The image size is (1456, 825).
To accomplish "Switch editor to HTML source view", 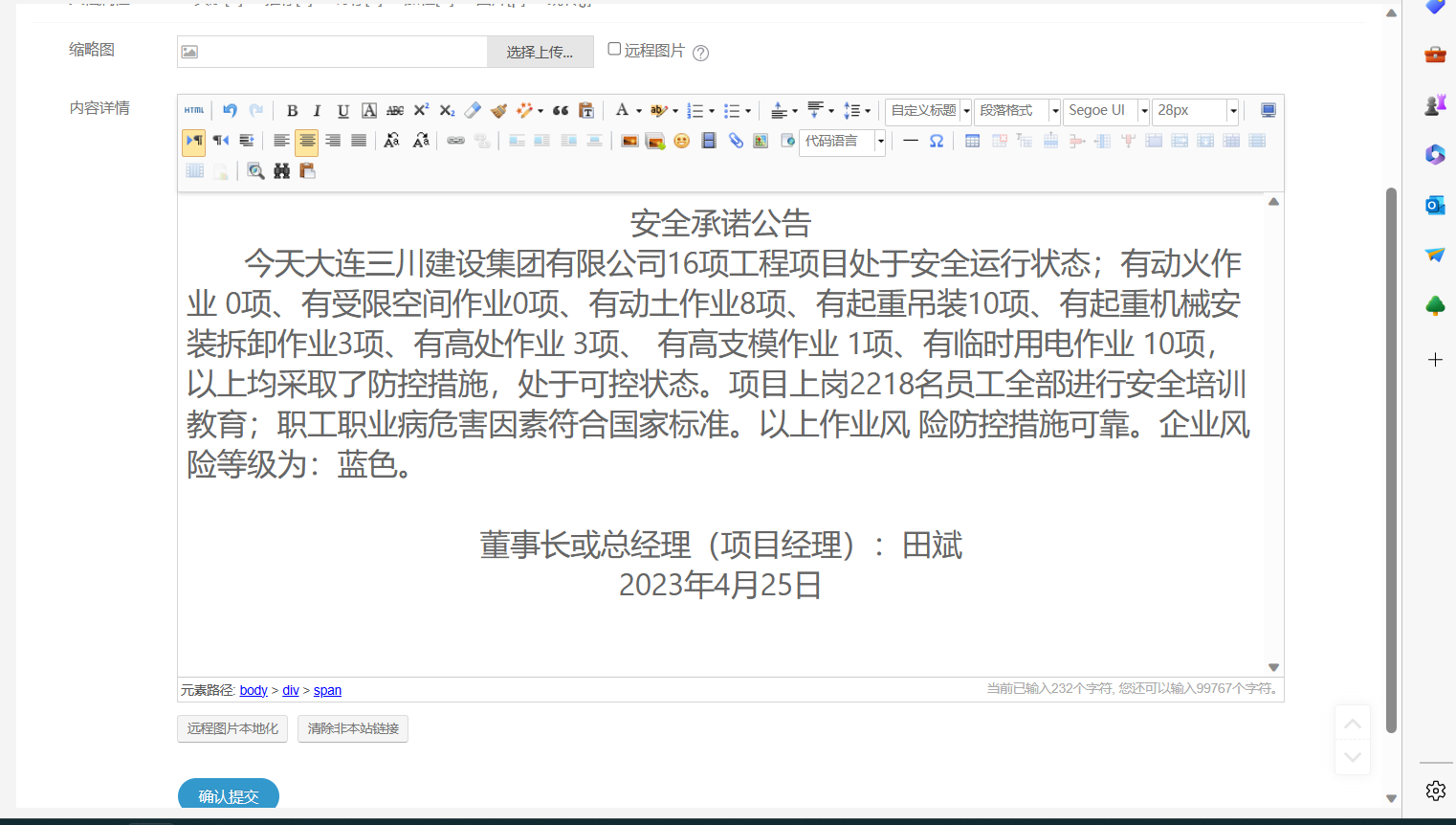I will point(194,111).
